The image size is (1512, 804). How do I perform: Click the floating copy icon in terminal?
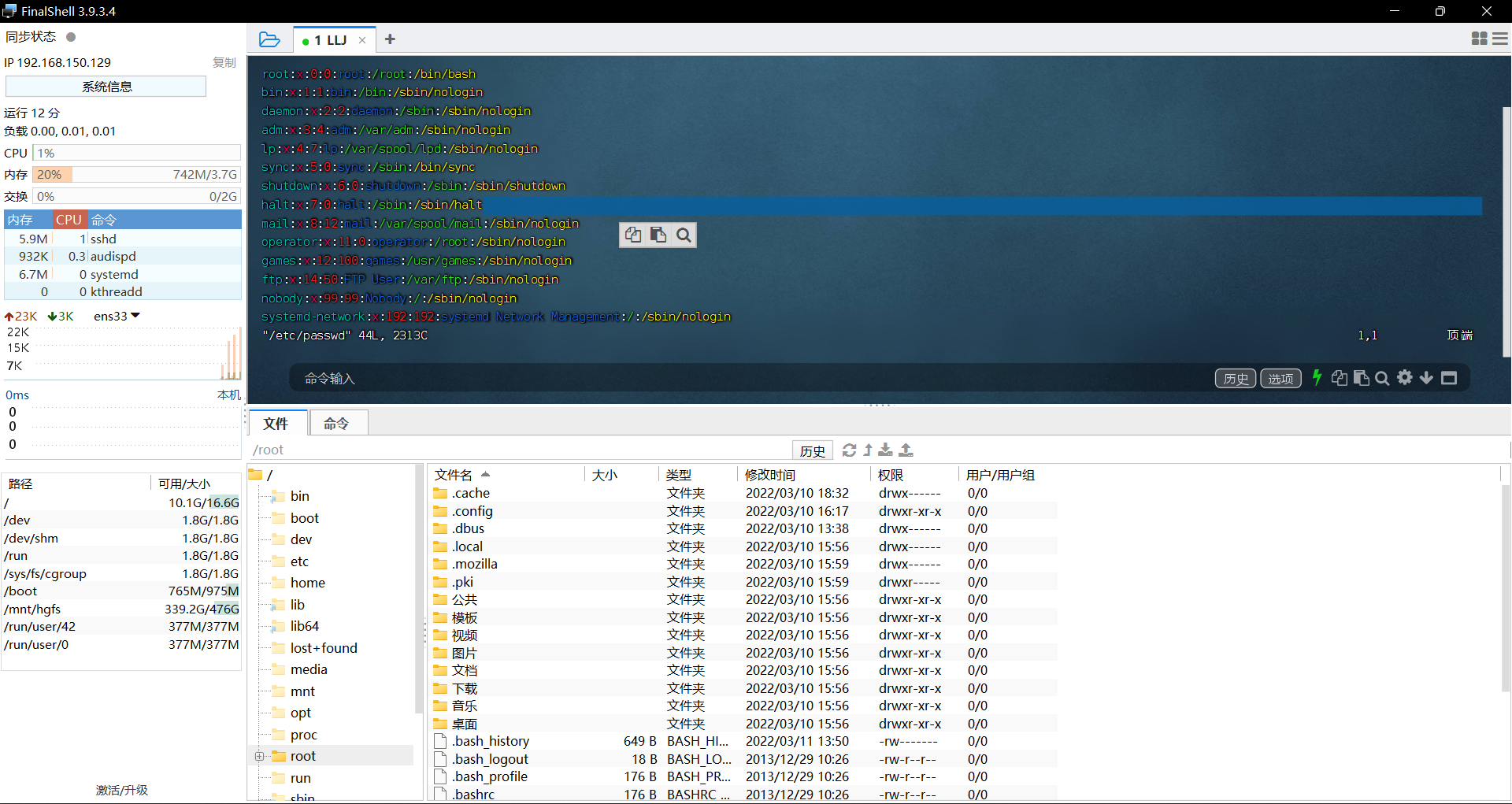[x=633, y=235]
